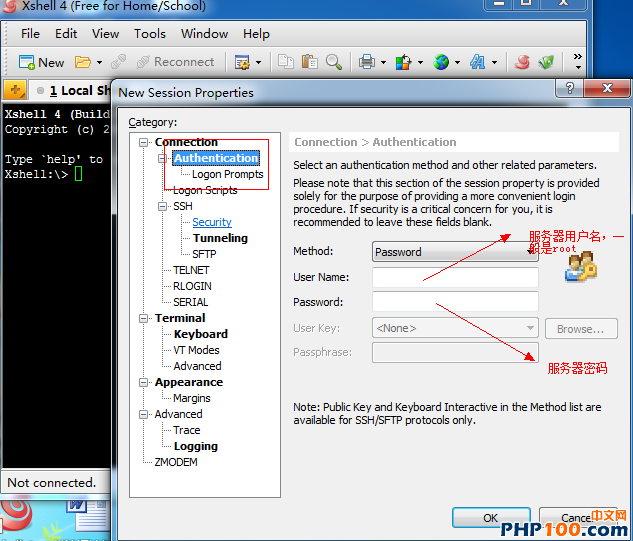
Task: Click the Font 'A' toolbar icon
Action: (477, 62)
